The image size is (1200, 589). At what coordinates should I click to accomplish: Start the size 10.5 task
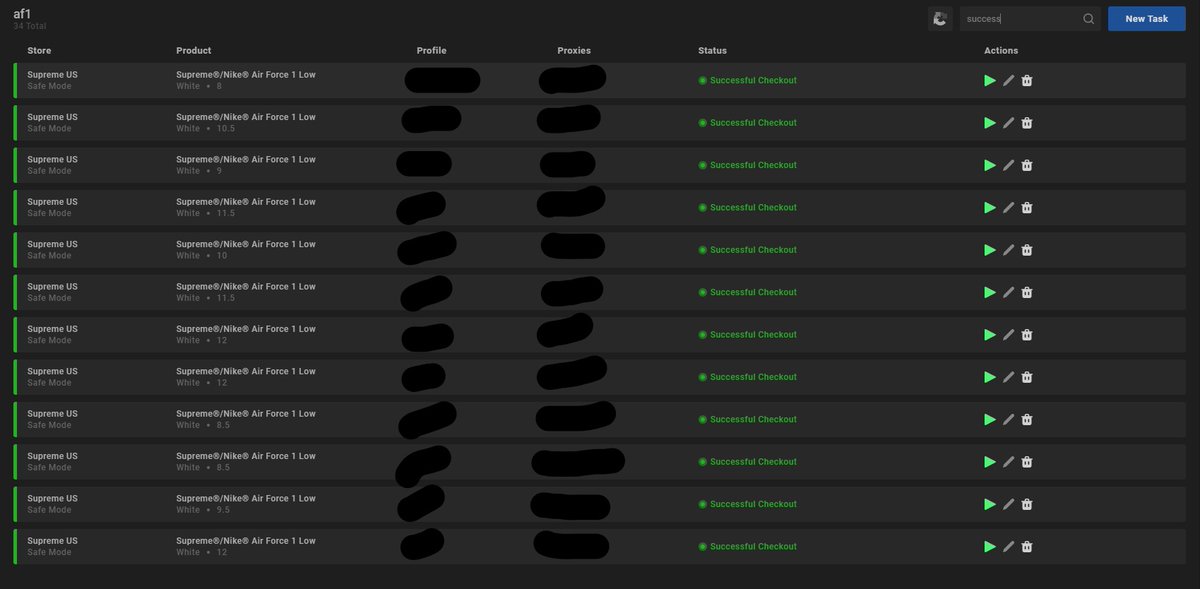pyautogui.click(x=989, y=123)
